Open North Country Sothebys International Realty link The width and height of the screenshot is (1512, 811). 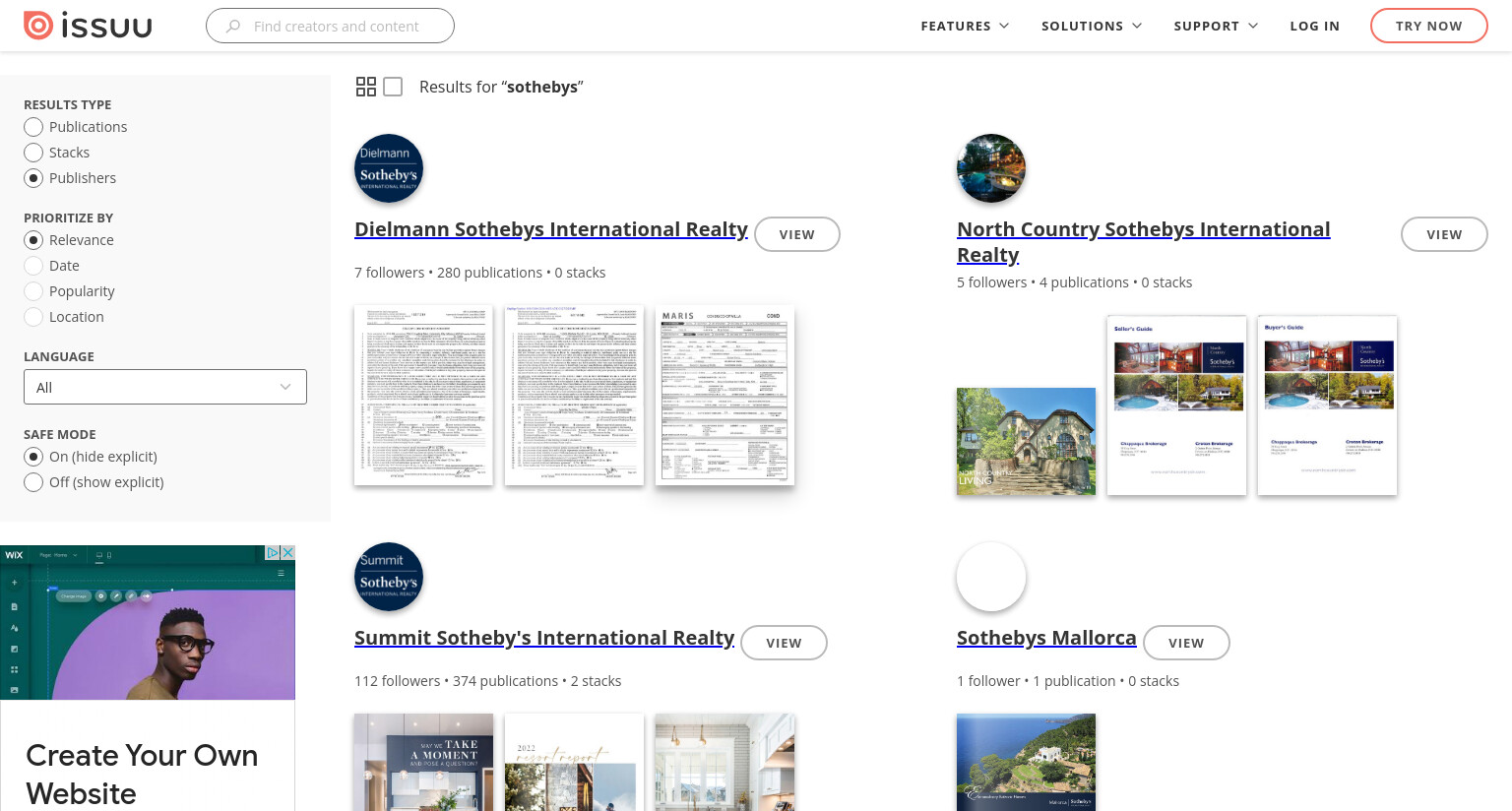click(1143, 242)
